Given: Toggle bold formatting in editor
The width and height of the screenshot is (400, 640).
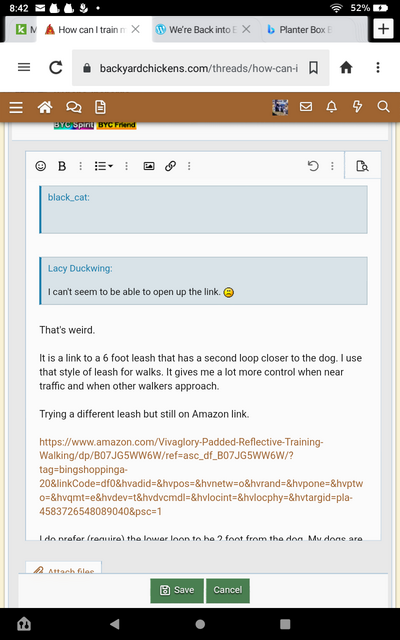Looking at the screenshot, I should click(62, 166).
